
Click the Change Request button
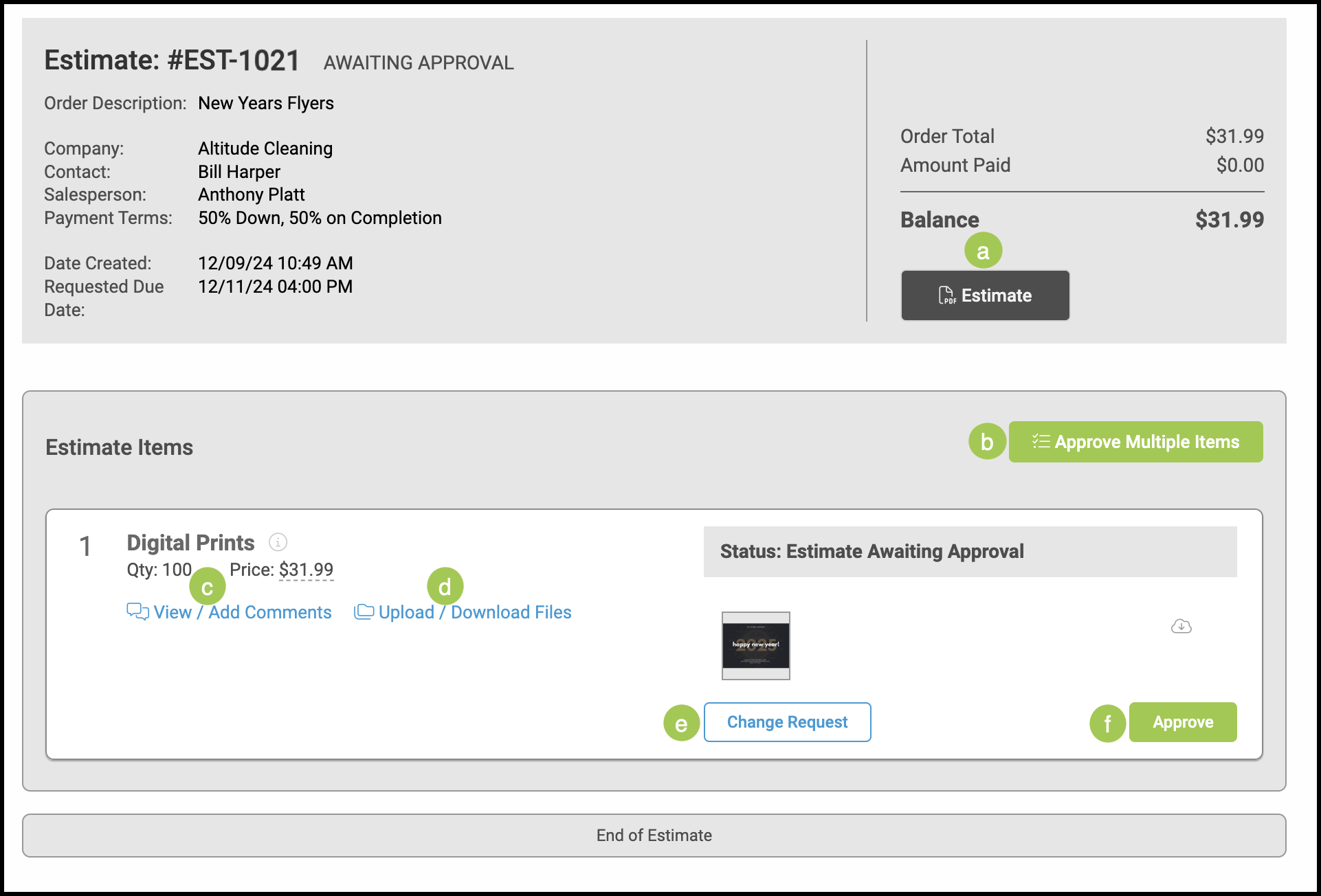tap(787, 722)
